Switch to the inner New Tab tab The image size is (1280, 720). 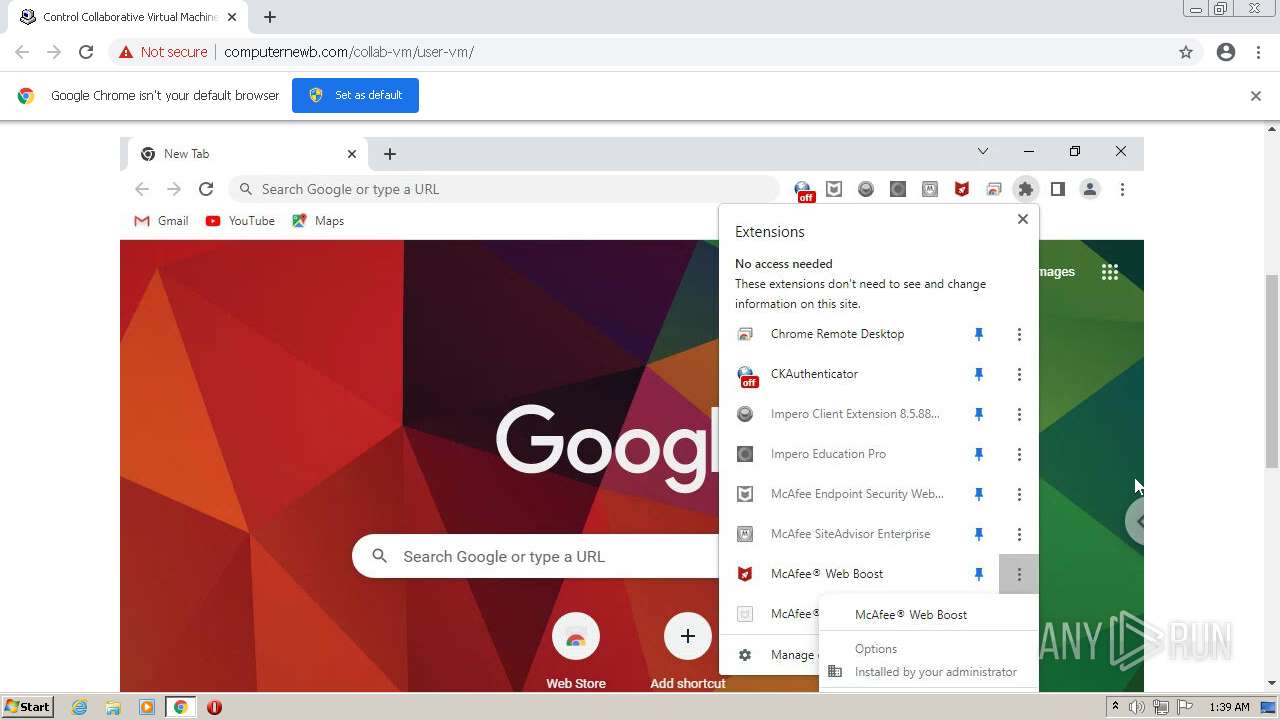click(x=248, y=154)
